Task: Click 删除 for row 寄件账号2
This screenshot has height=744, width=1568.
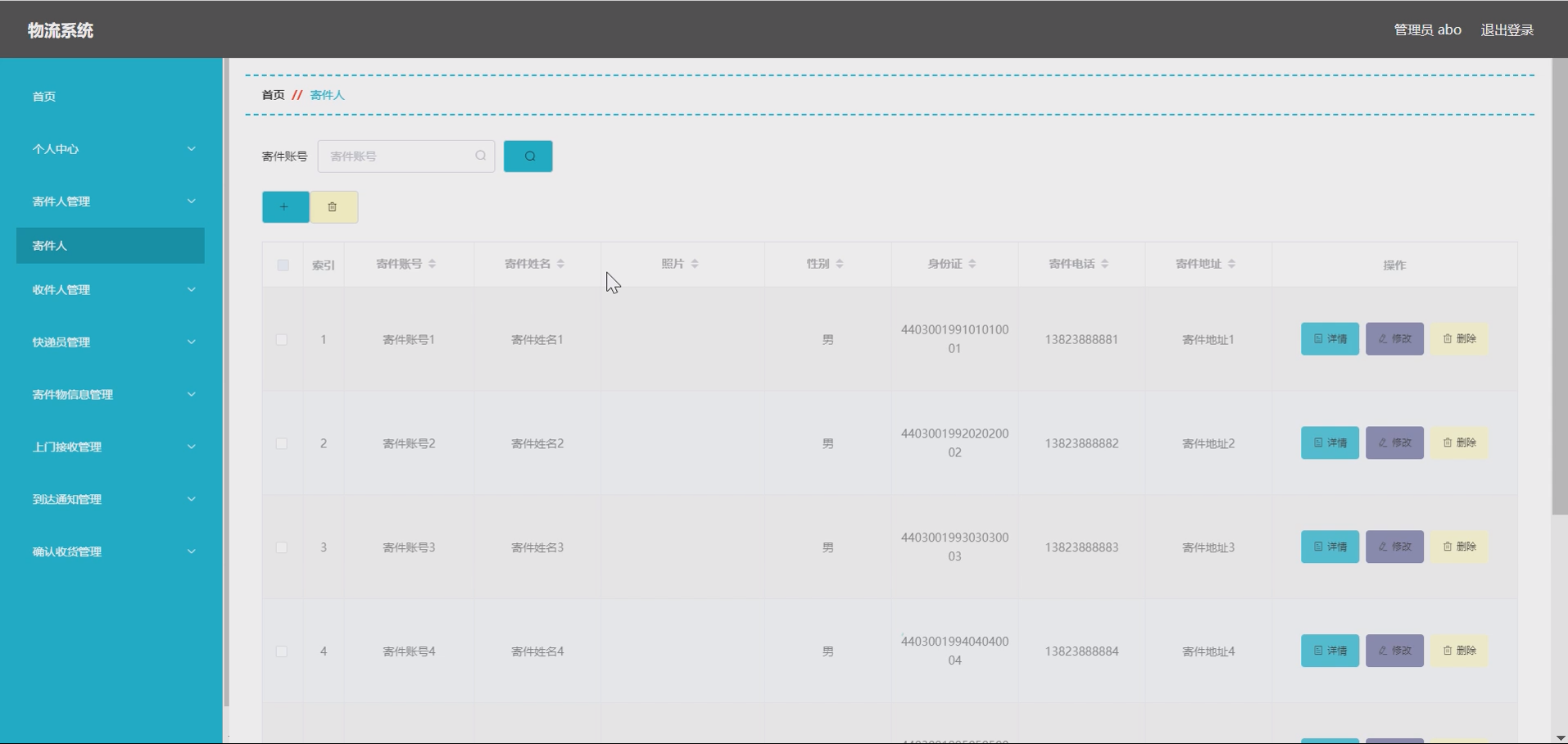Action: pyautogui.click(x=1459, y=442)
